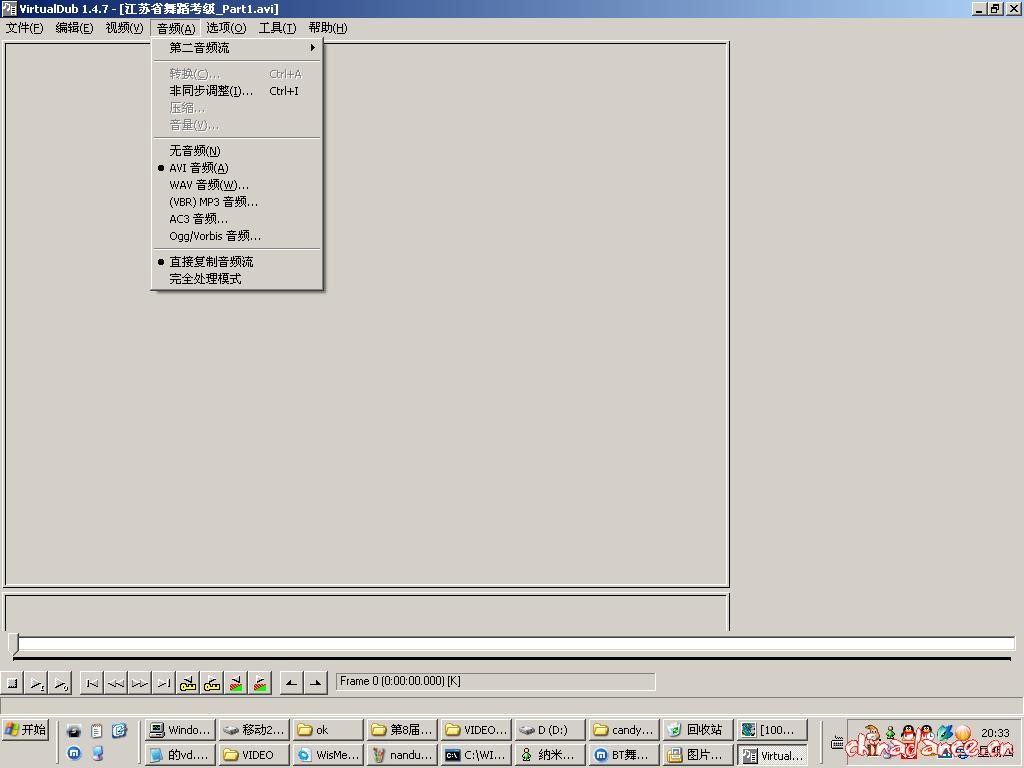Choose AVI 音频 as audio source
The height and width of the screenshot is (768, 1024).
(199, 168)
